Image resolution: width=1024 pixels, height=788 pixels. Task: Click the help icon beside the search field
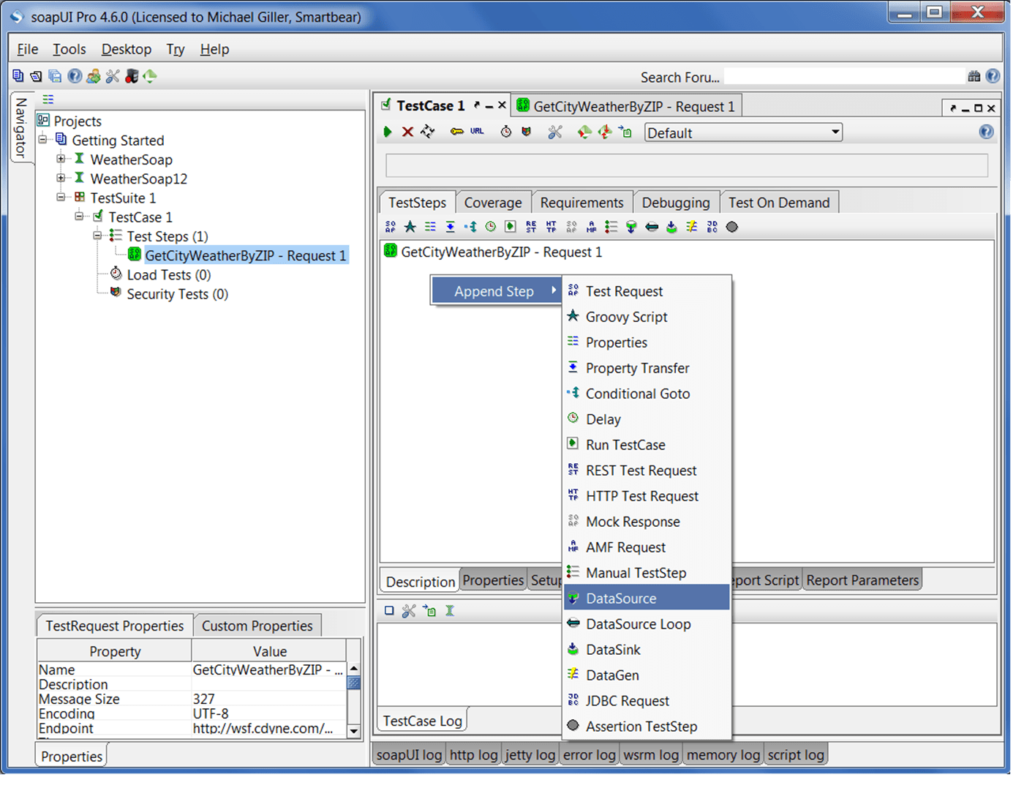click(992, 76)
